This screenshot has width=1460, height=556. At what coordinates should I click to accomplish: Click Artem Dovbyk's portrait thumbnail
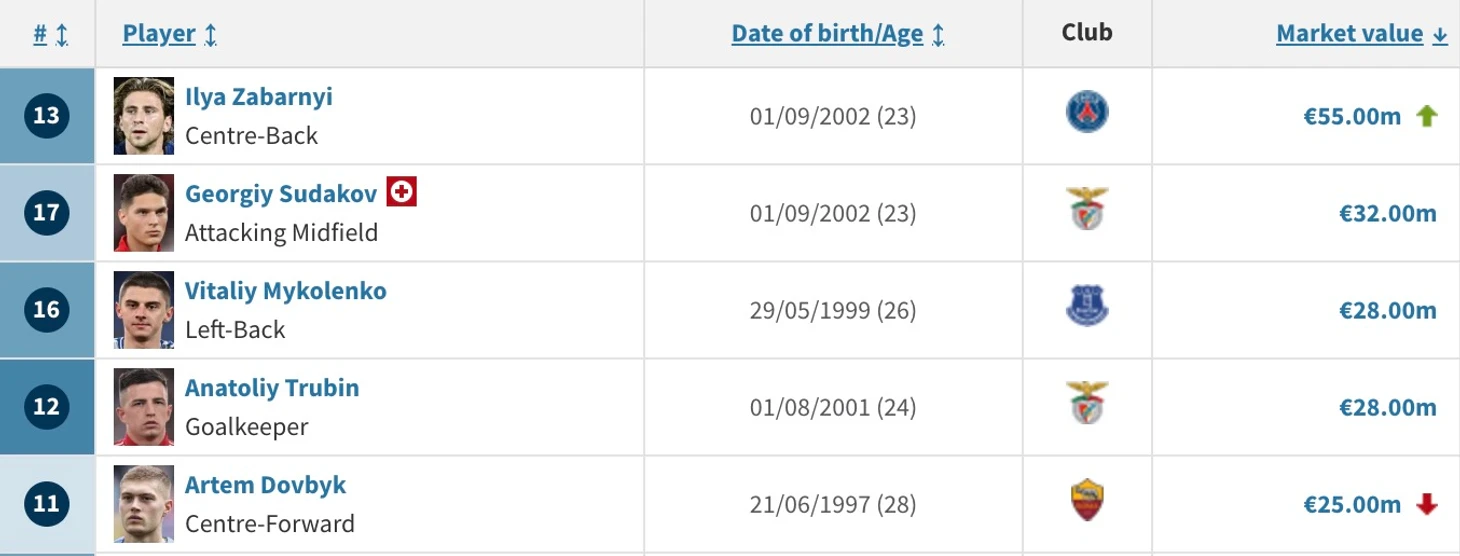coord(144,503)
